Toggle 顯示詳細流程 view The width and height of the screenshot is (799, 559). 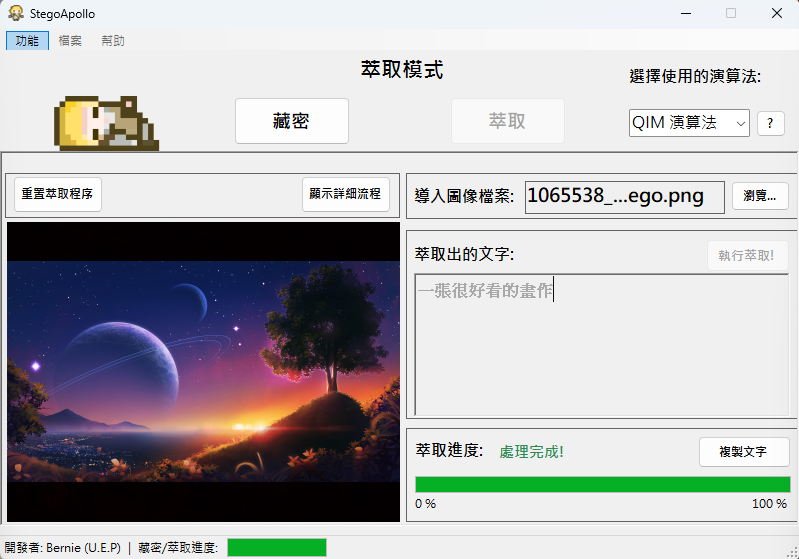coord(345,194)
